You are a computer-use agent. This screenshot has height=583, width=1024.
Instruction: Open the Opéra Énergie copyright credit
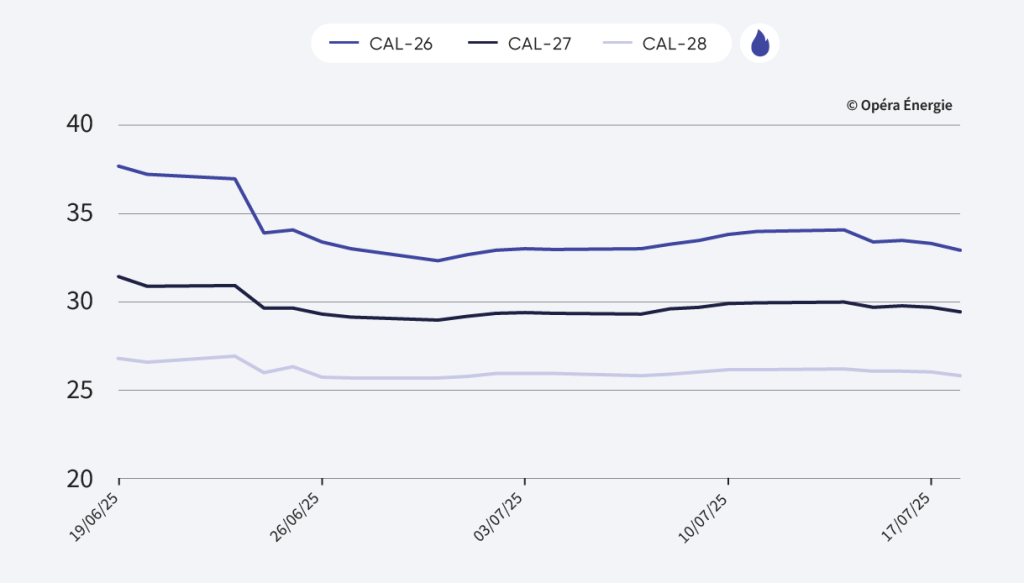(x=899, y=105)
